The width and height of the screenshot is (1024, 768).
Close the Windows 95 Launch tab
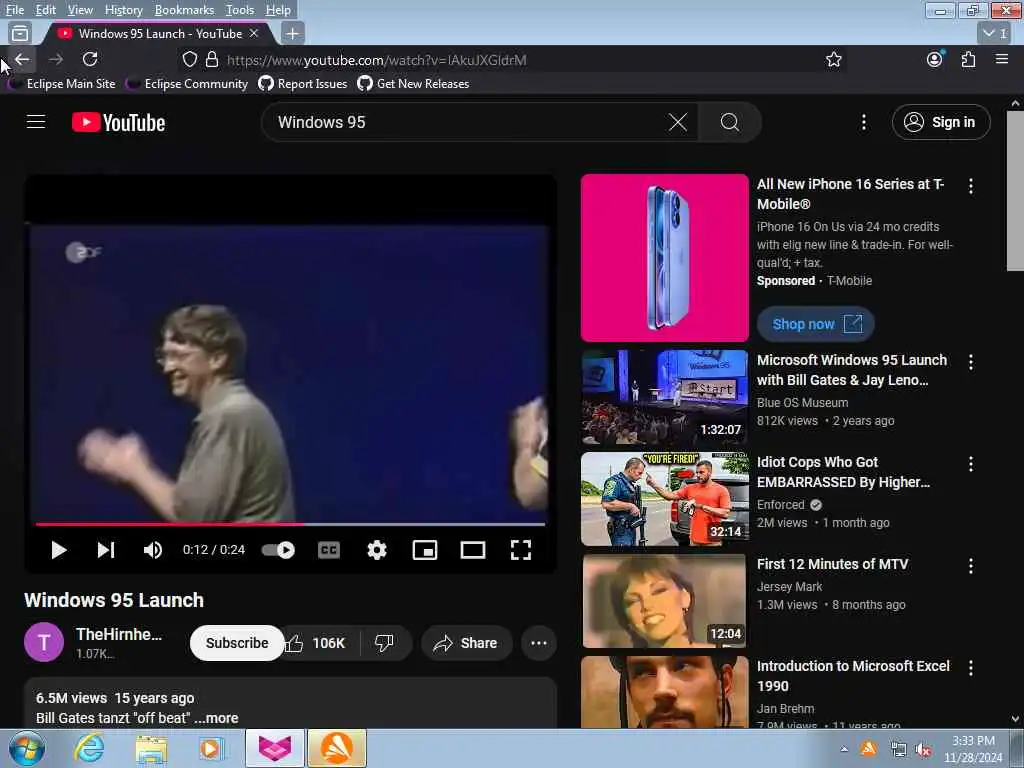[x=254, y=33]
